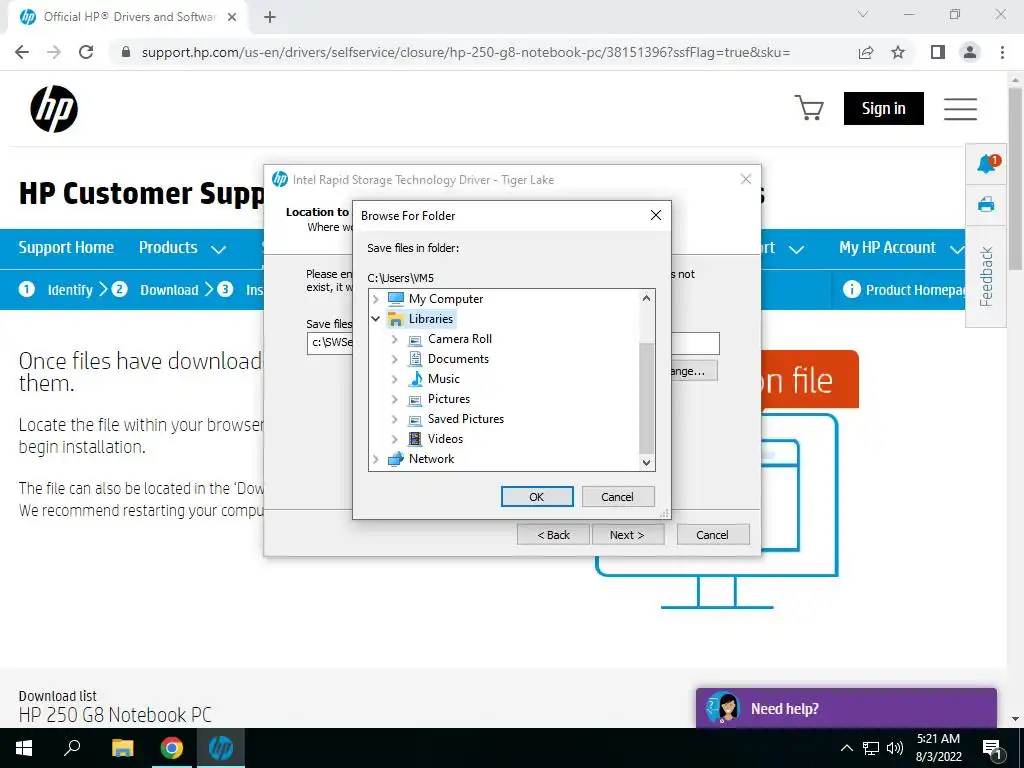Open taskbar search magnifier
1024x768 pixels.
tap(72, 748)
